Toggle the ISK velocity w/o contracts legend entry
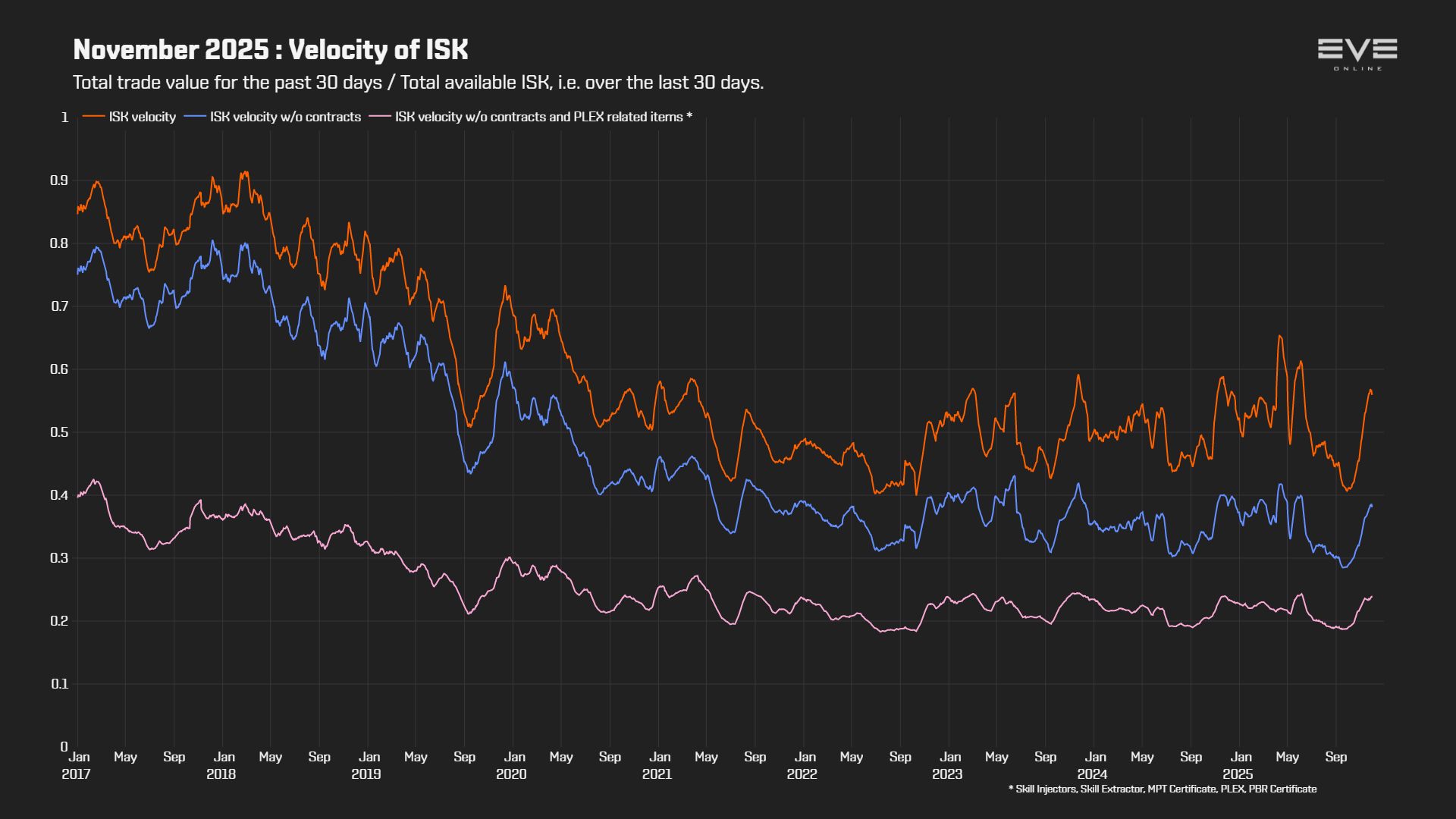Image resolution: width=1456 pixels, height=819 pixels. (x=272, y=117)
